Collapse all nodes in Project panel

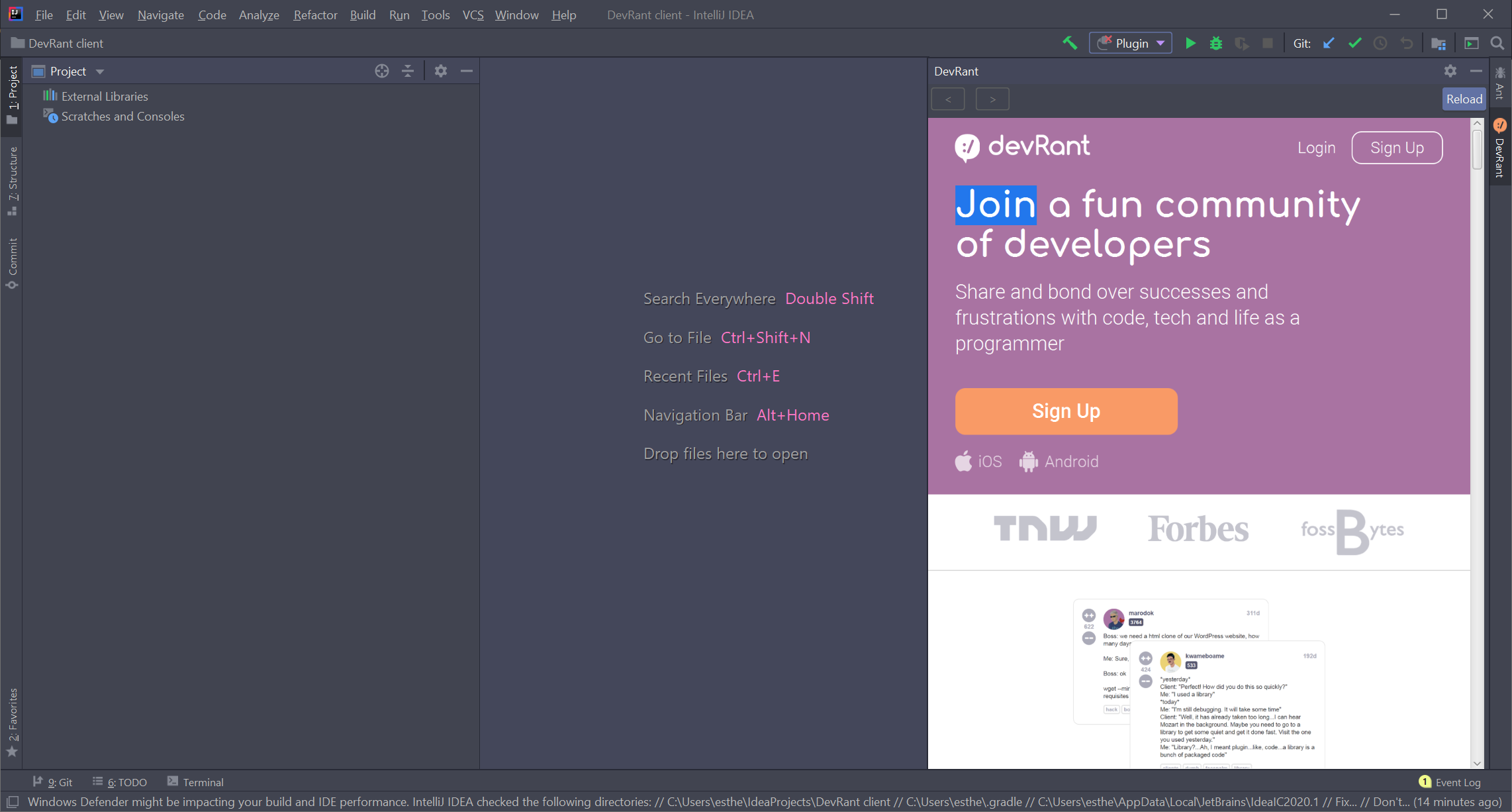pyautogui.click(x=408, y=71)
